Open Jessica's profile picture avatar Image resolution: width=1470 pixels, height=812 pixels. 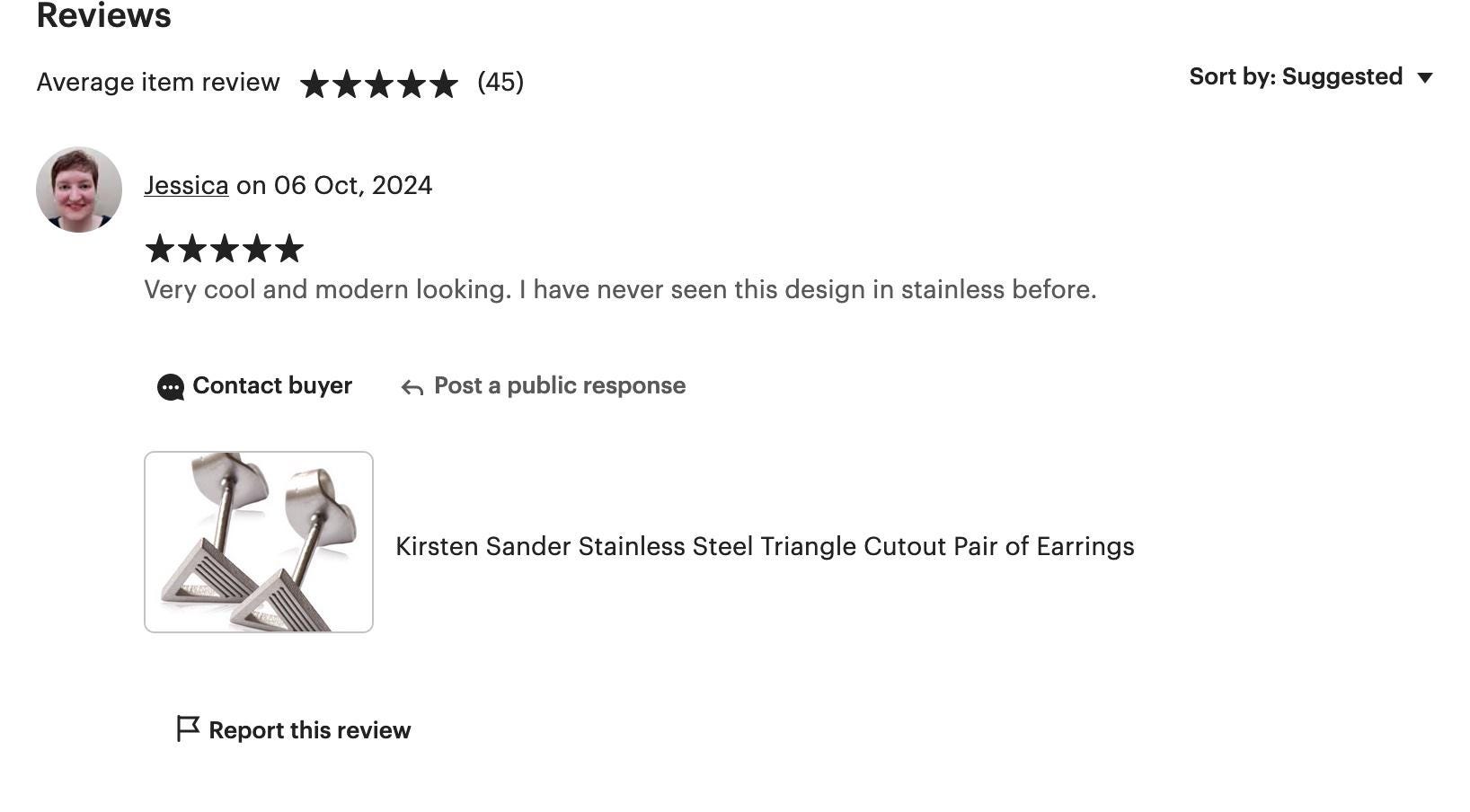79,190
